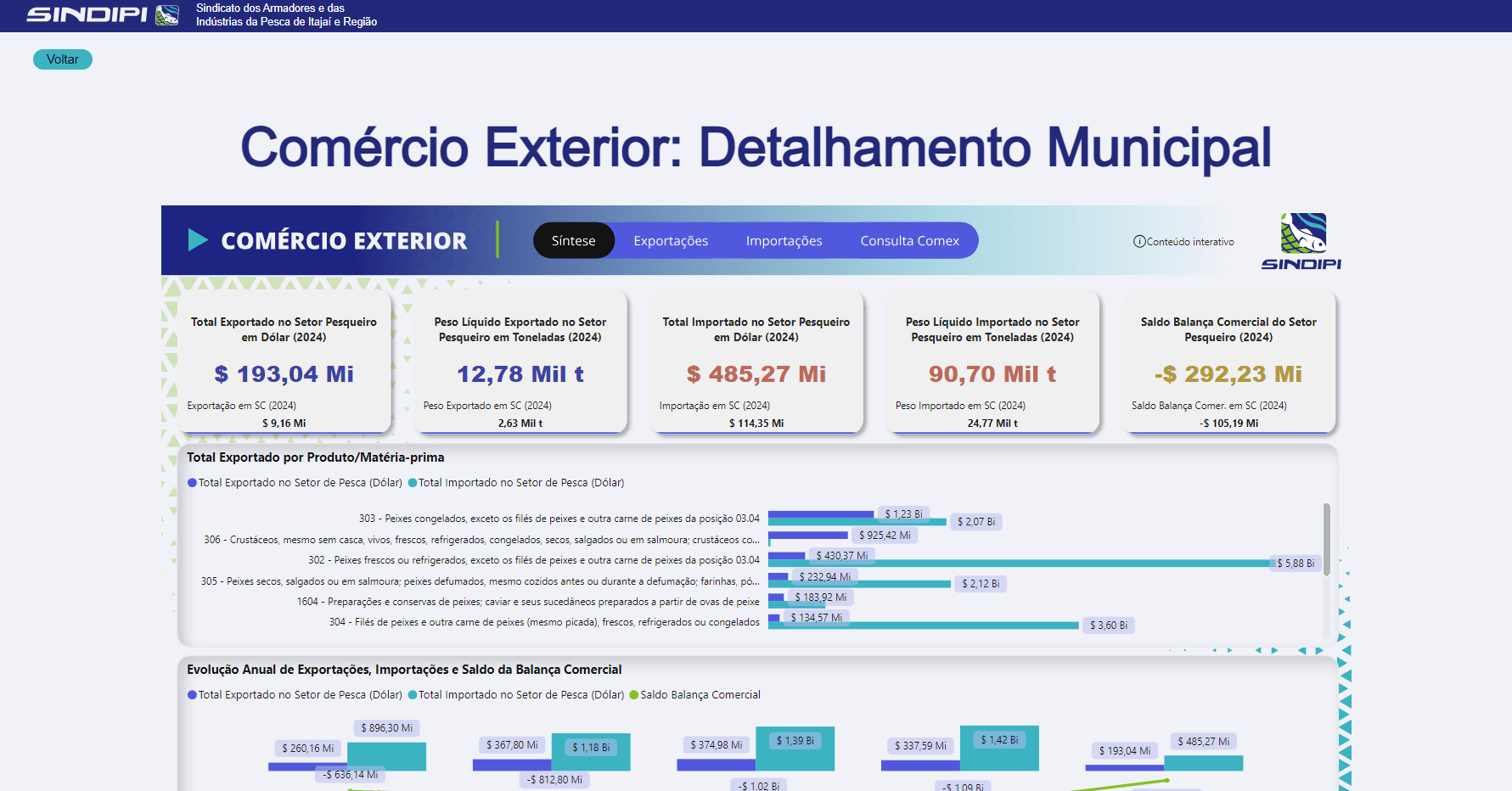
Task: Click the Total Importado $ 485,27 Mi card
Action: tap(756, 363)
